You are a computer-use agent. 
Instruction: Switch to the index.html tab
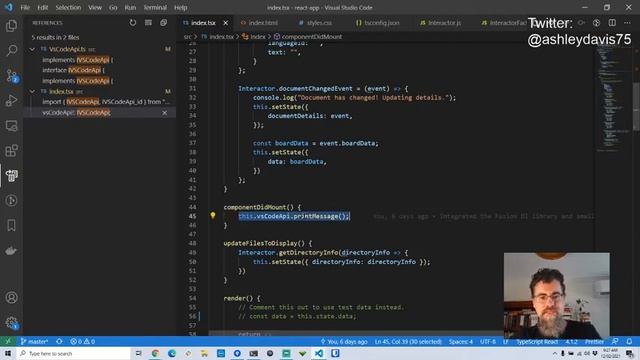(260, 23)
